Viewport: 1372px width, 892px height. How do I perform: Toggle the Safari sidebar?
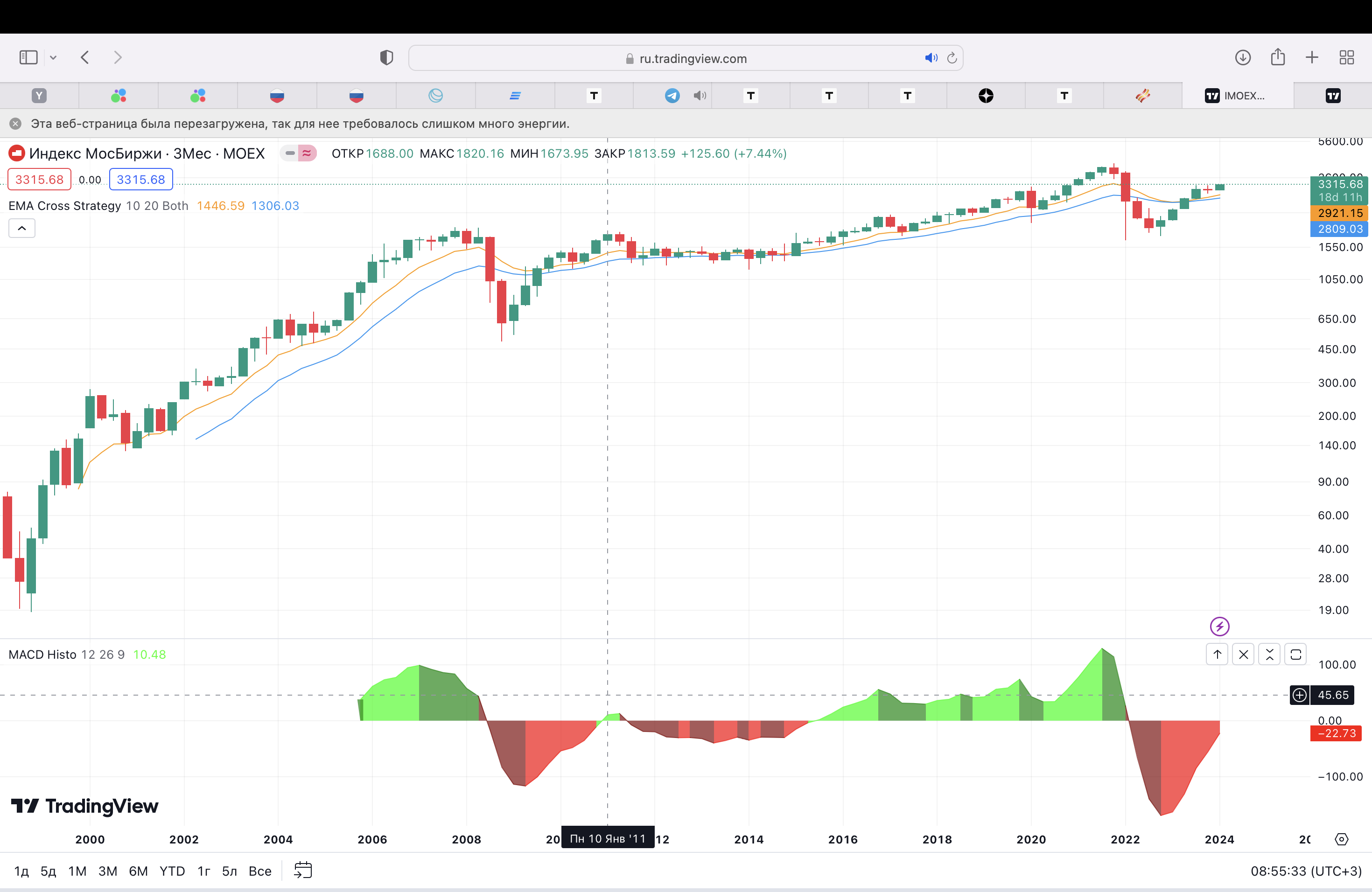click(28, 58)
